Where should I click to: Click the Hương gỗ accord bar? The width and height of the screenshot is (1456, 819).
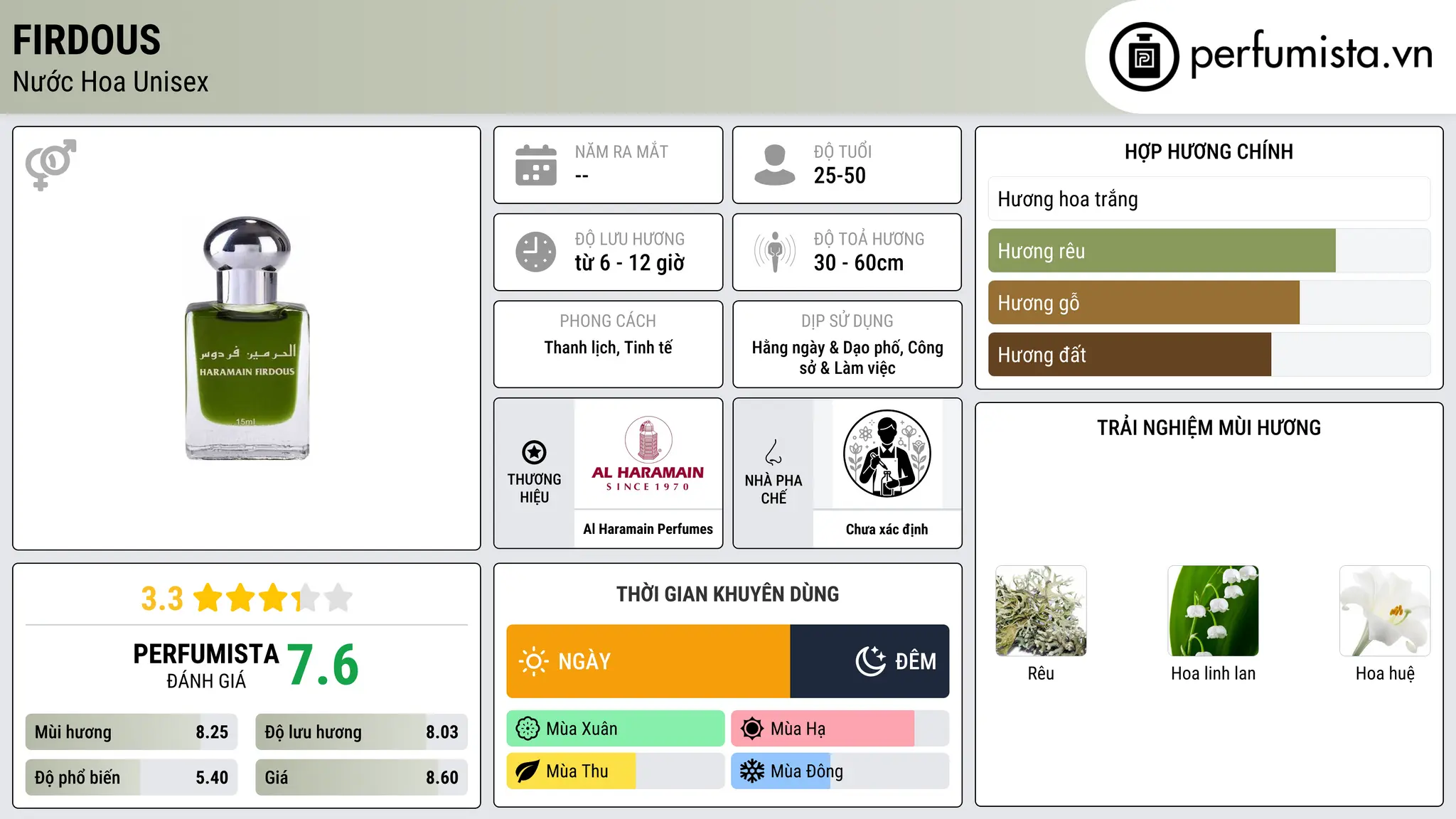click(x=1144, y=303)
